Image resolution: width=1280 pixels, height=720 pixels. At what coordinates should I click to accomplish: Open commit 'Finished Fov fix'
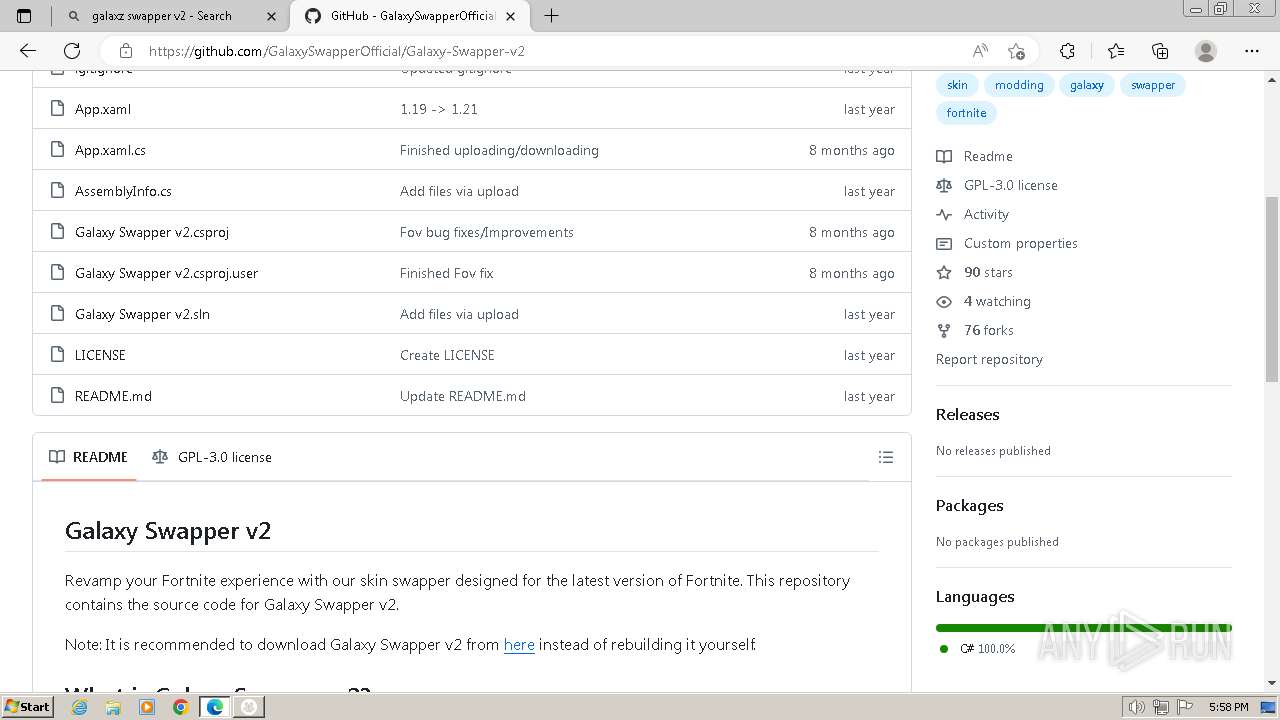pyautogui.click(x=446, y=273)
